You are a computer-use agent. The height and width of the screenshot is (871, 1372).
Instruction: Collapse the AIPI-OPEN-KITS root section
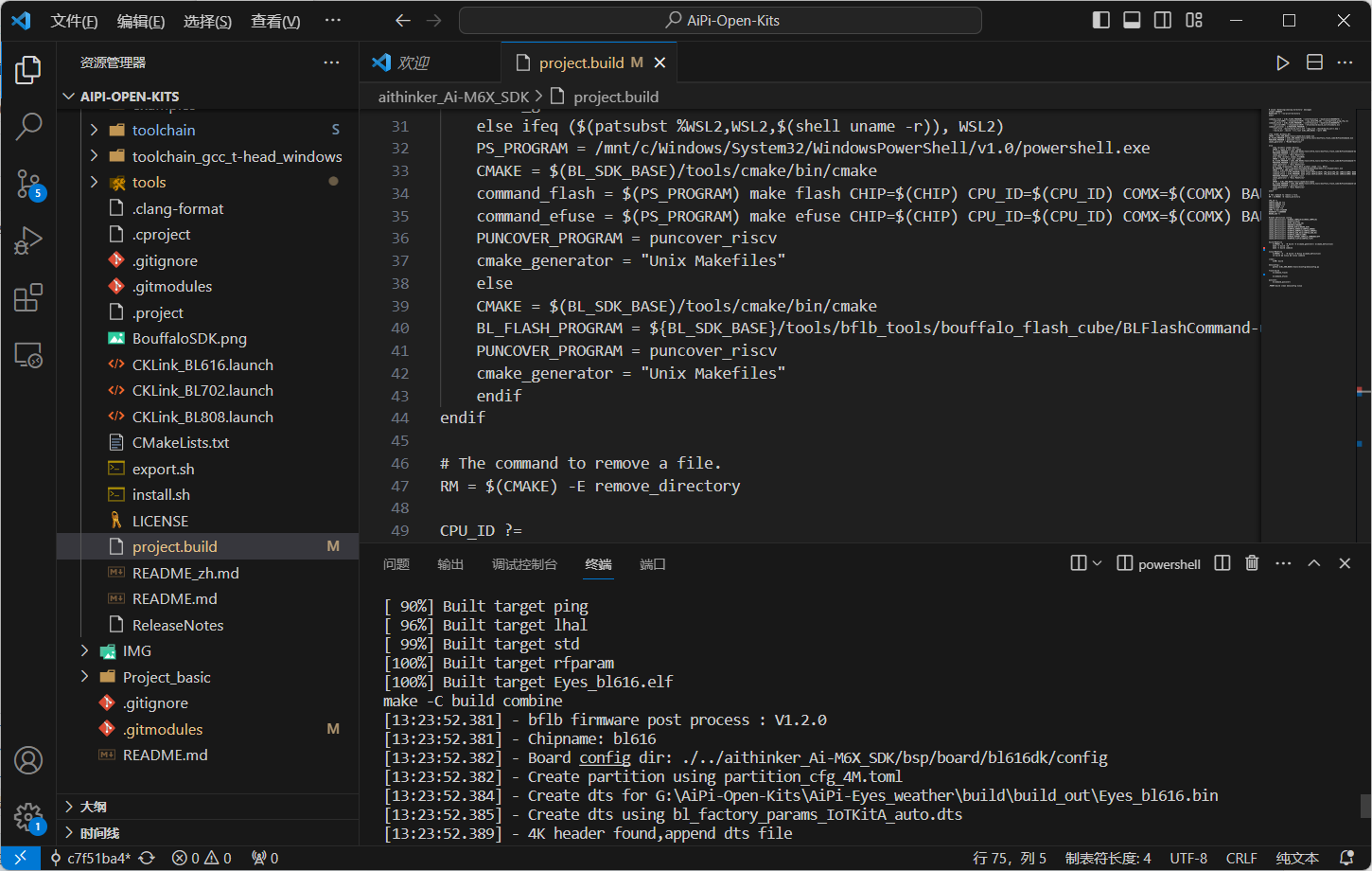[x=208, y=97]
